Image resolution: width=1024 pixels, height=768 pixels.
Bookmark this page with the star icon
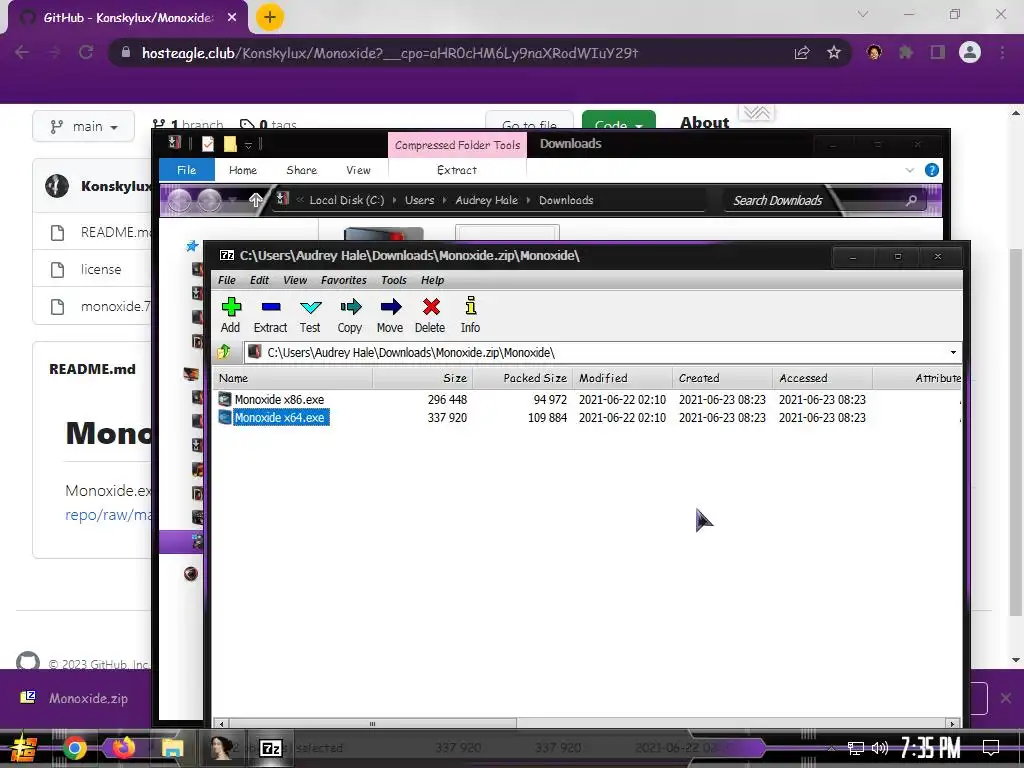point(834,53)
